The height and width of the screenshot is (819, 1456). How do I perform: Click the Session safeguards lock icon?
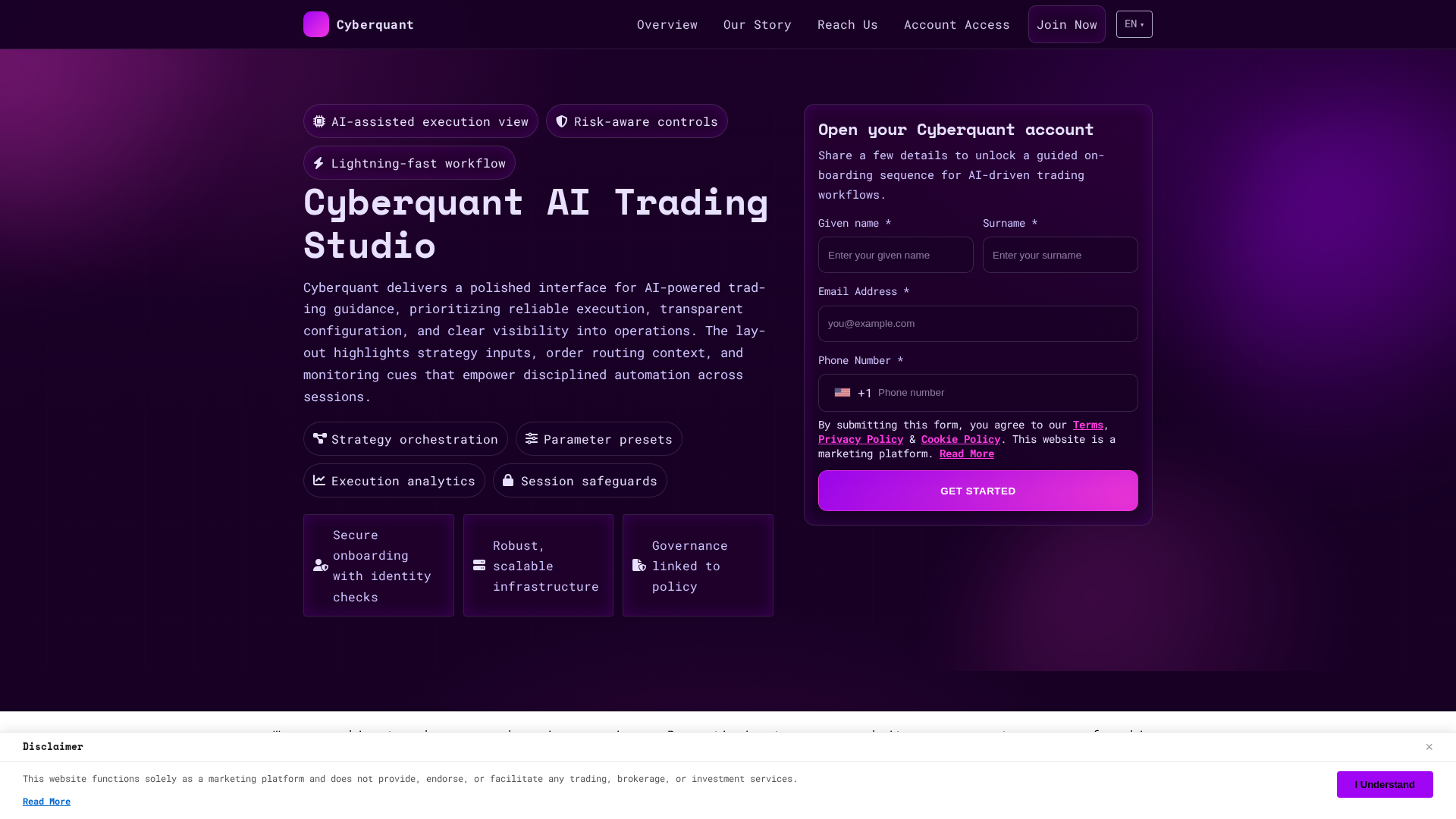(x=508, y=480)
